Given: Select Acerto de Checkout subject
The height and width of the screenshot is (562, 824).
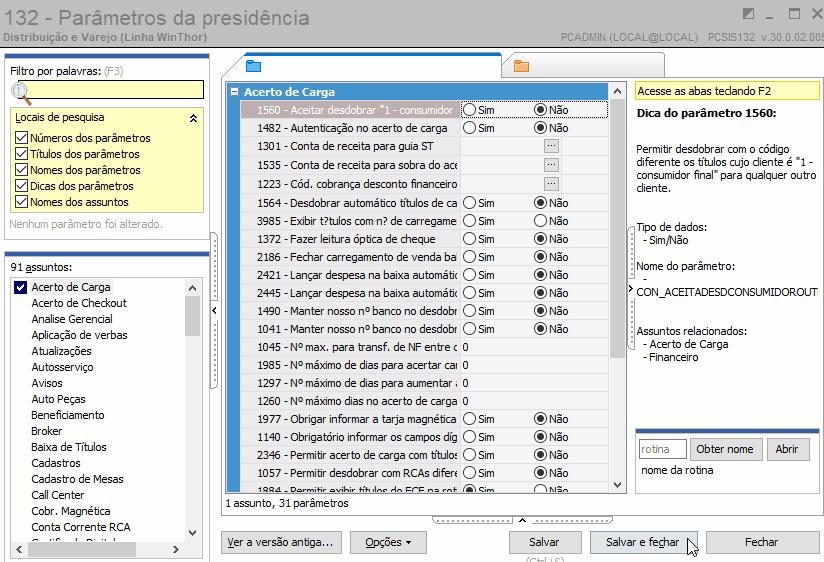Looking at the screenshot, I should click(79, 303).
